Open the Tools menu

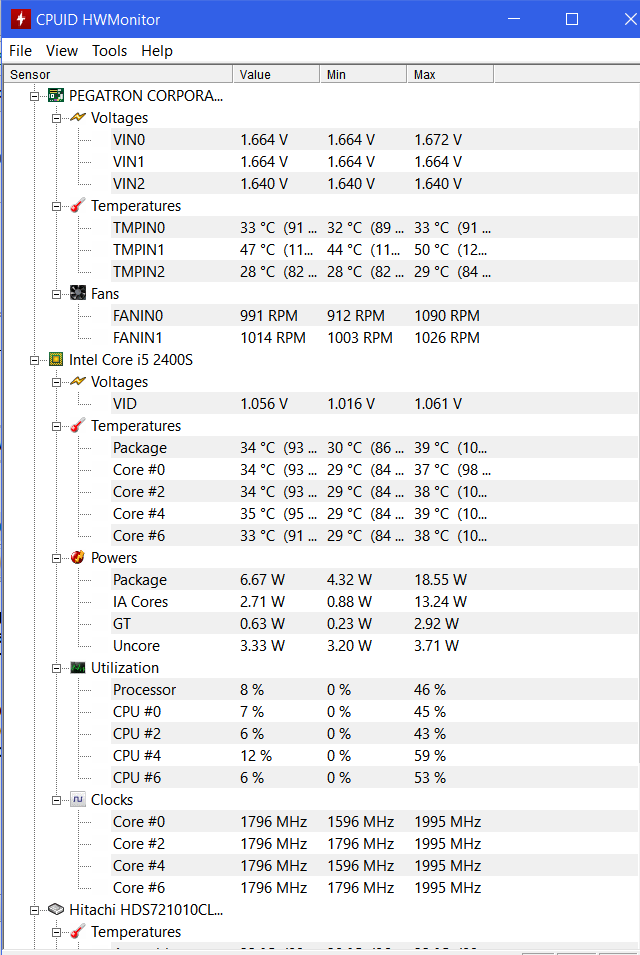pos(110,51)
